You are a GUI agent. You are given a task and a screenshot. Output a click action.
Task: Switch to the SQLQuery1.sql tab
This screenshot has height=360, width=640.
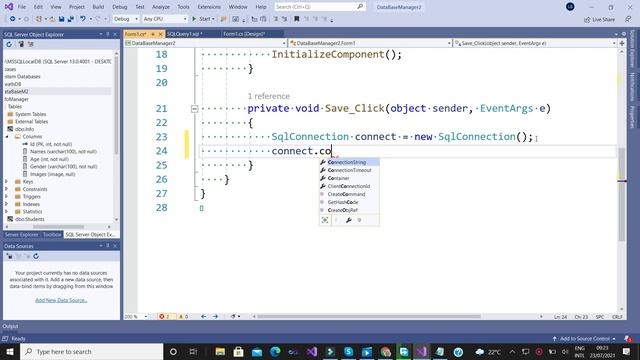pyautogui.click(x=184, y=34)
